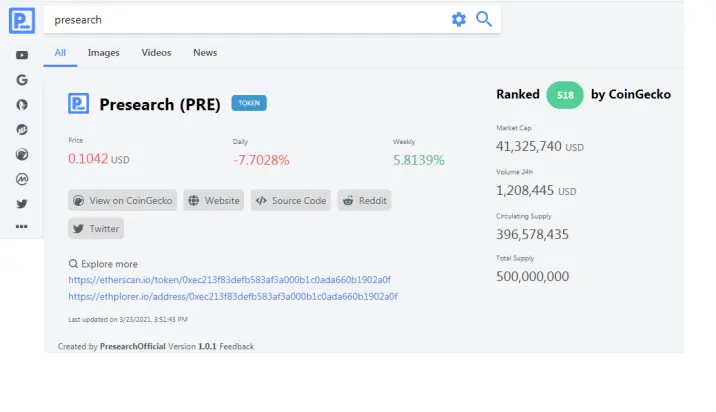Switch to the All tab
The height and width of the screenshot is (412, 716).
click(x=60, y=53)
